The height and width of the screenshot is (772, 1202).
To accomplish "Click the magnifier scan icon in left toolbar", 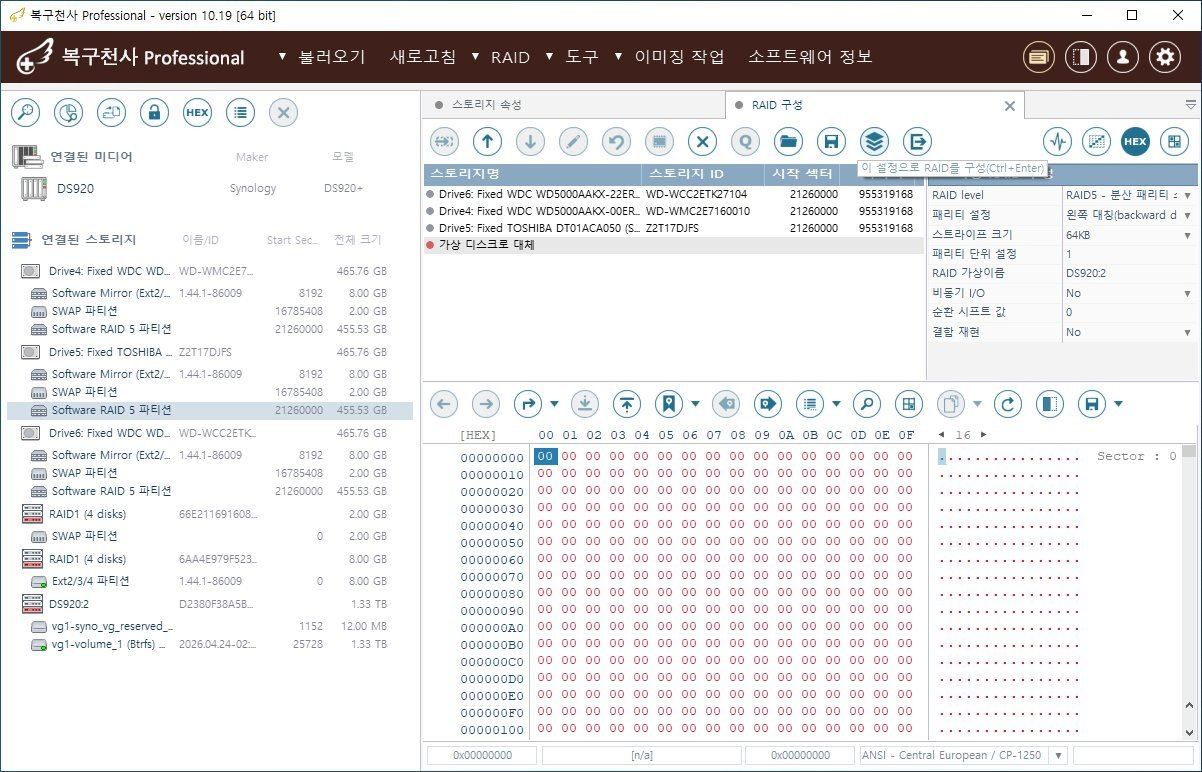I will pyautogui.click(x=25, y=113).
